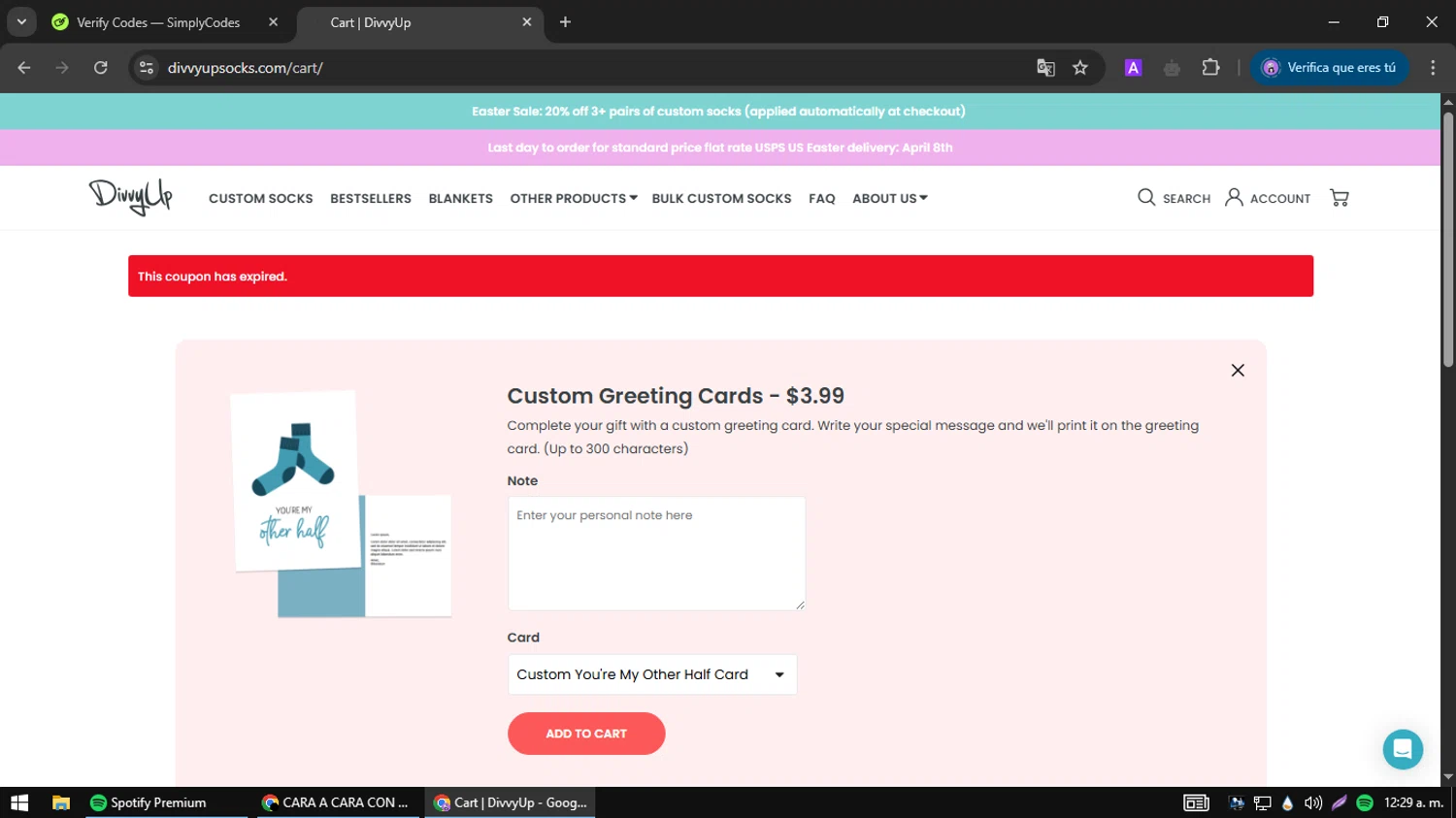
Task: Go to the DivvyUp logo homepage
Action: [130, 197]
